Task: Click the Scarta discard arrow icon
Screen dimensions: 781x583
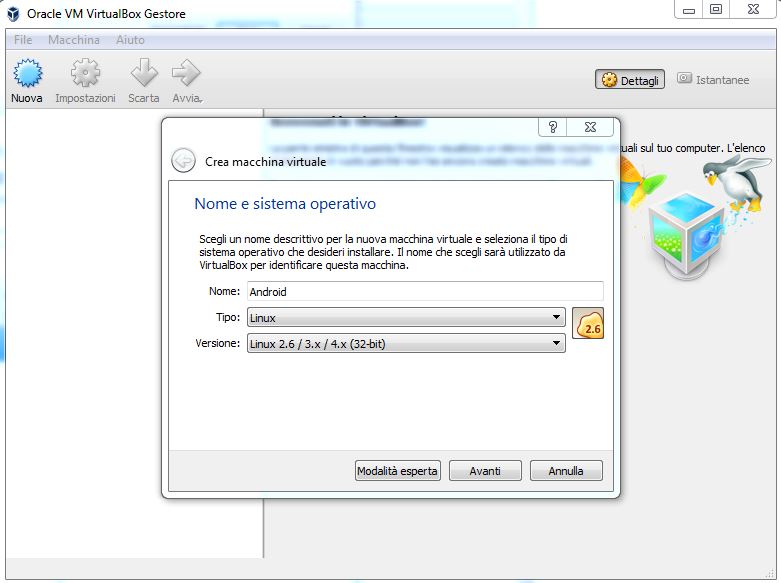Action: pos(144,75)
